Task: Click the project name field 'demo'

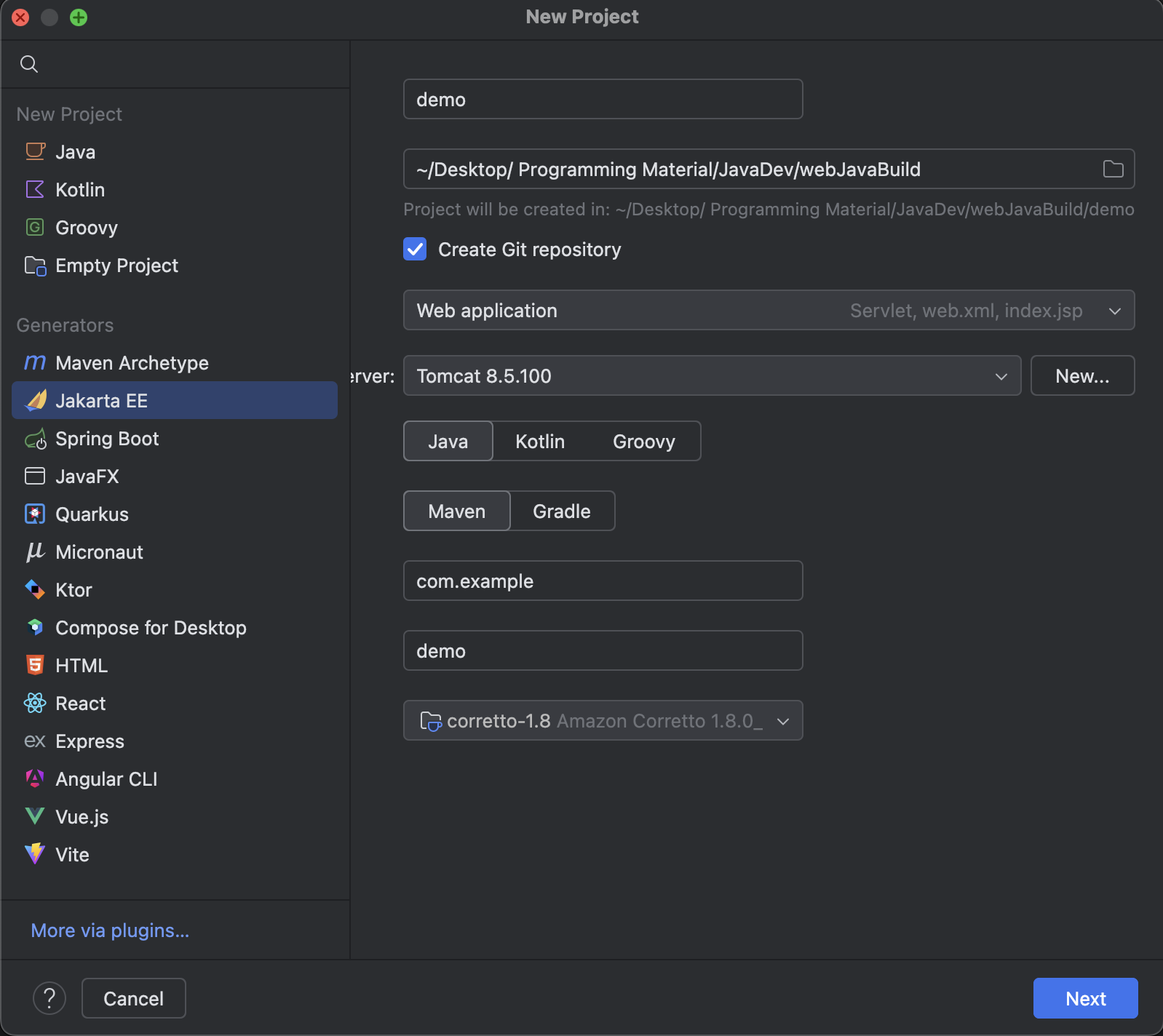Action: coord(603,99)
